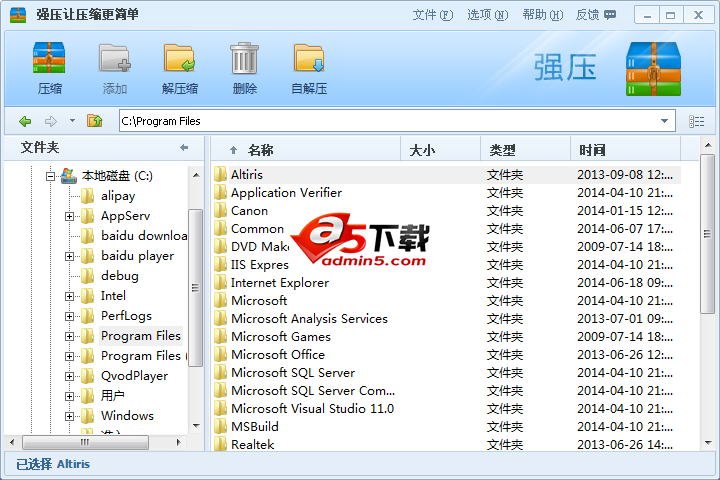Click the tree horizontal scroll right arrow
Image resolution: width=720 pixels, height=480 pixels.
tap(179, 442)
